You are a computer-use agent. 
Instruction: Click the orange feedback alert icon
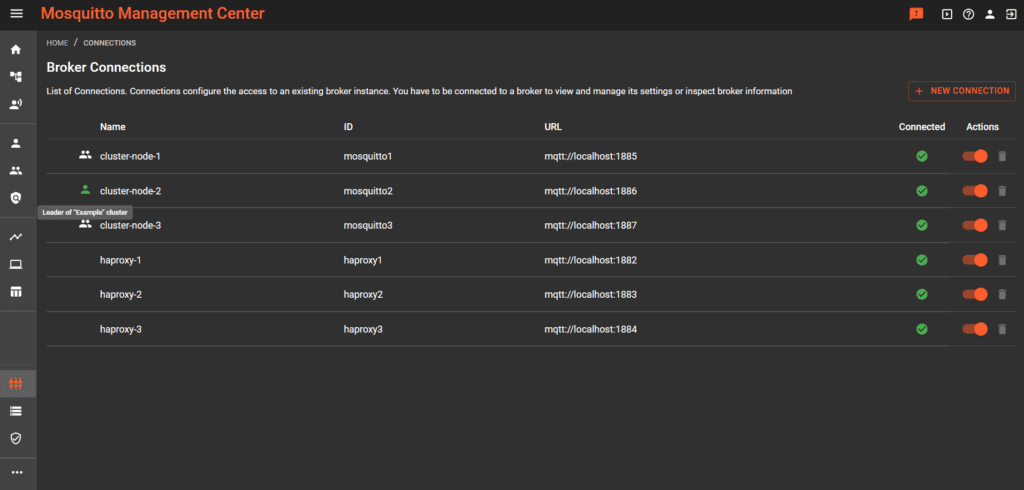click(x=916, y=14)
